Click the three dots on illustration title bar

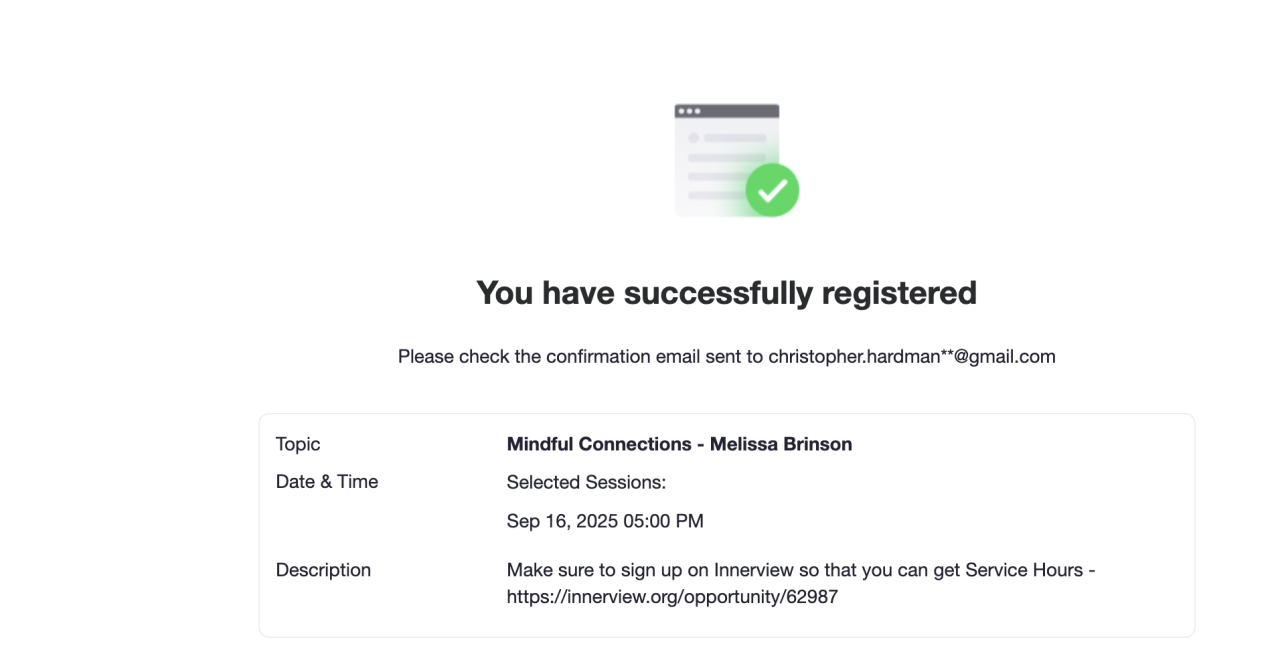coord(689,111)
